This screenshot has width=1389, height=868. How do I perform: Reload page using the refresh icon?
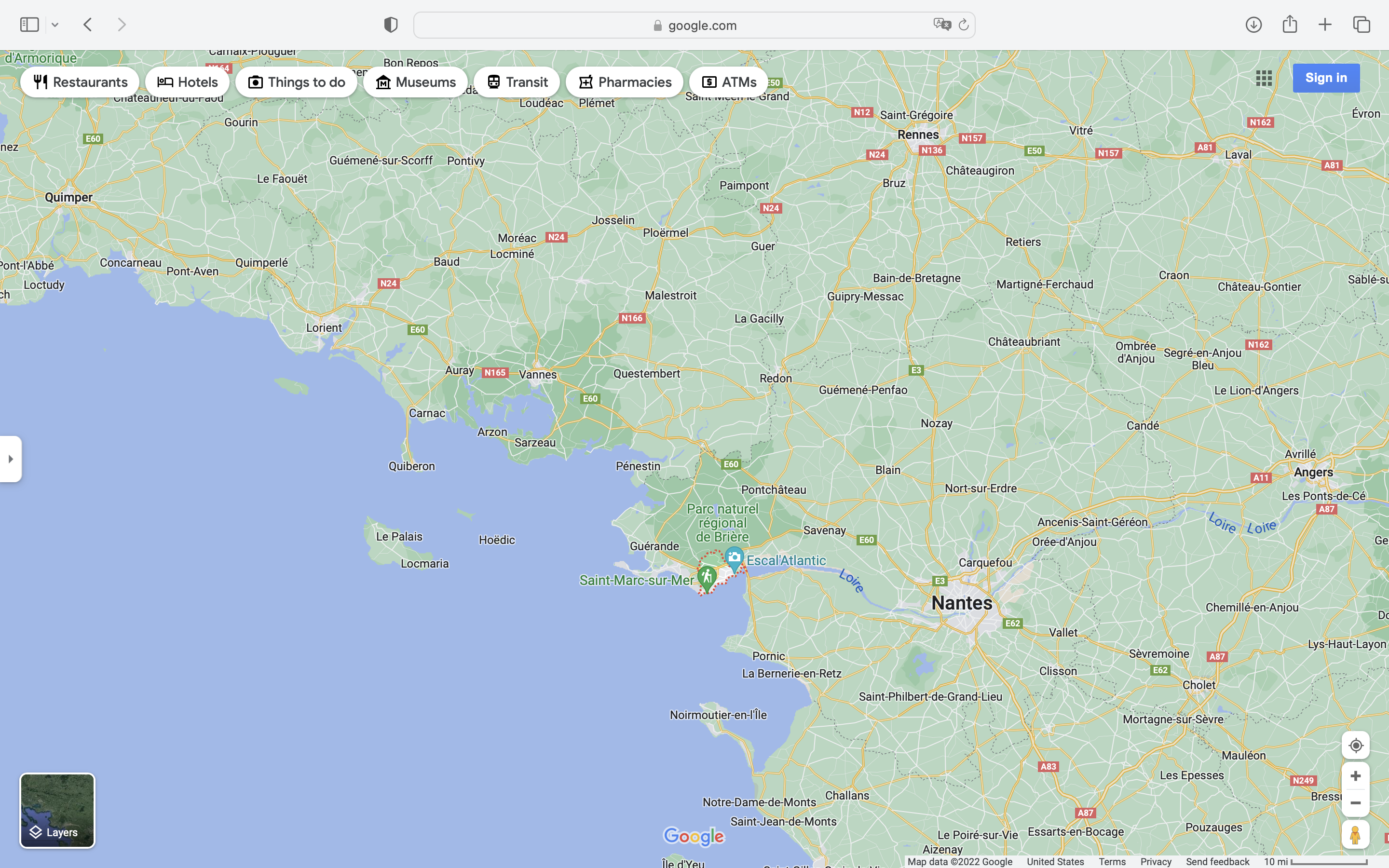[964, 25]
